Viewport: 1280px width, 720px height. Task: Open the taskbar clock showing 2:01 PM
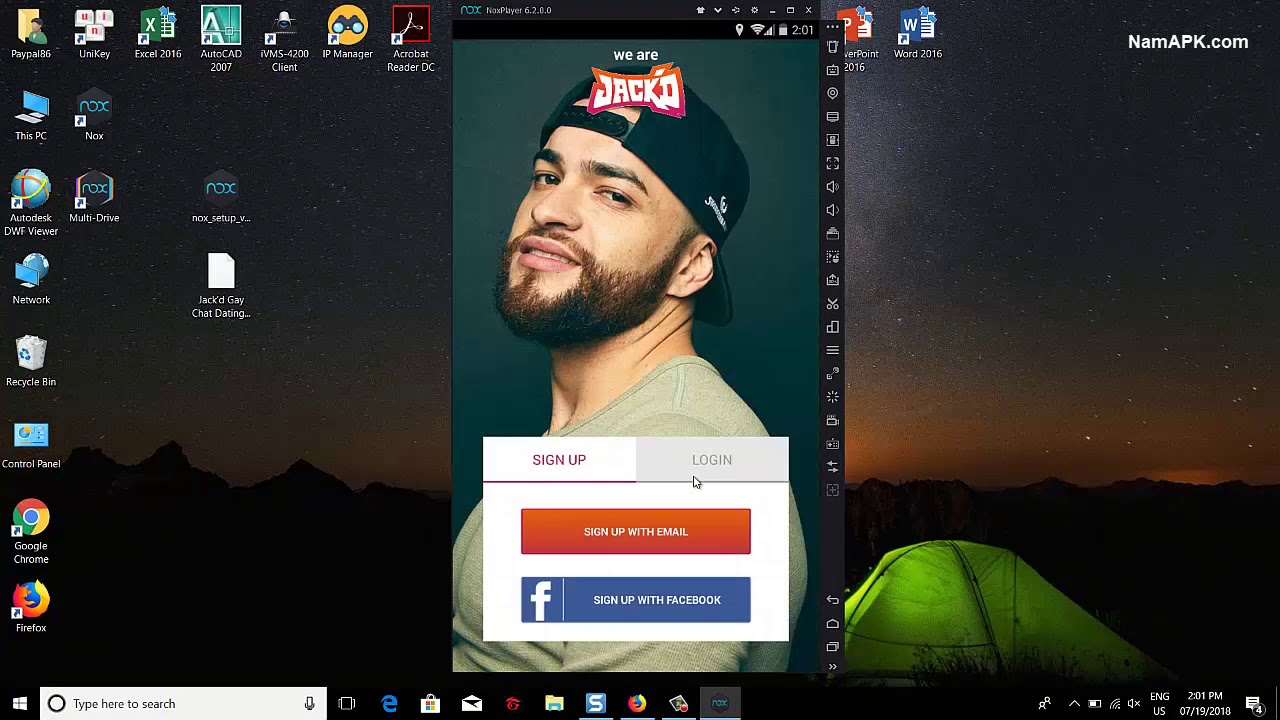pyautogui.click(x=1205, y=704)
